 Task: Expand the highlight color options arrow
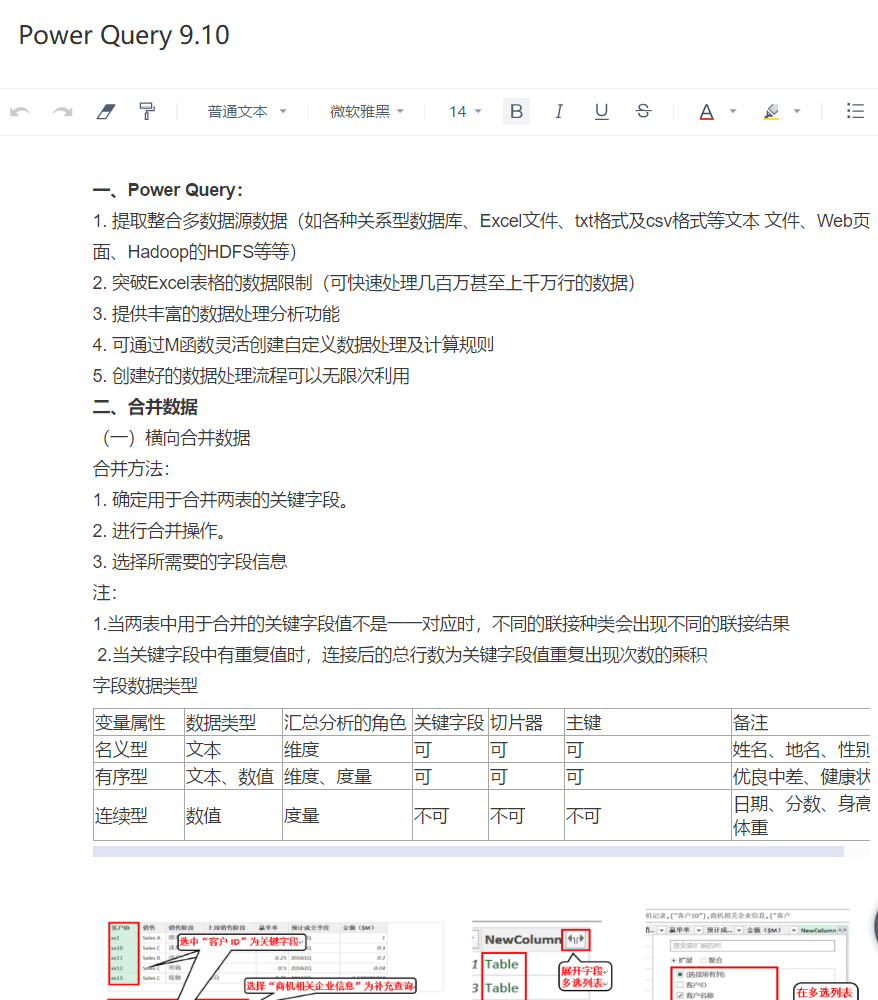[797, 112]
